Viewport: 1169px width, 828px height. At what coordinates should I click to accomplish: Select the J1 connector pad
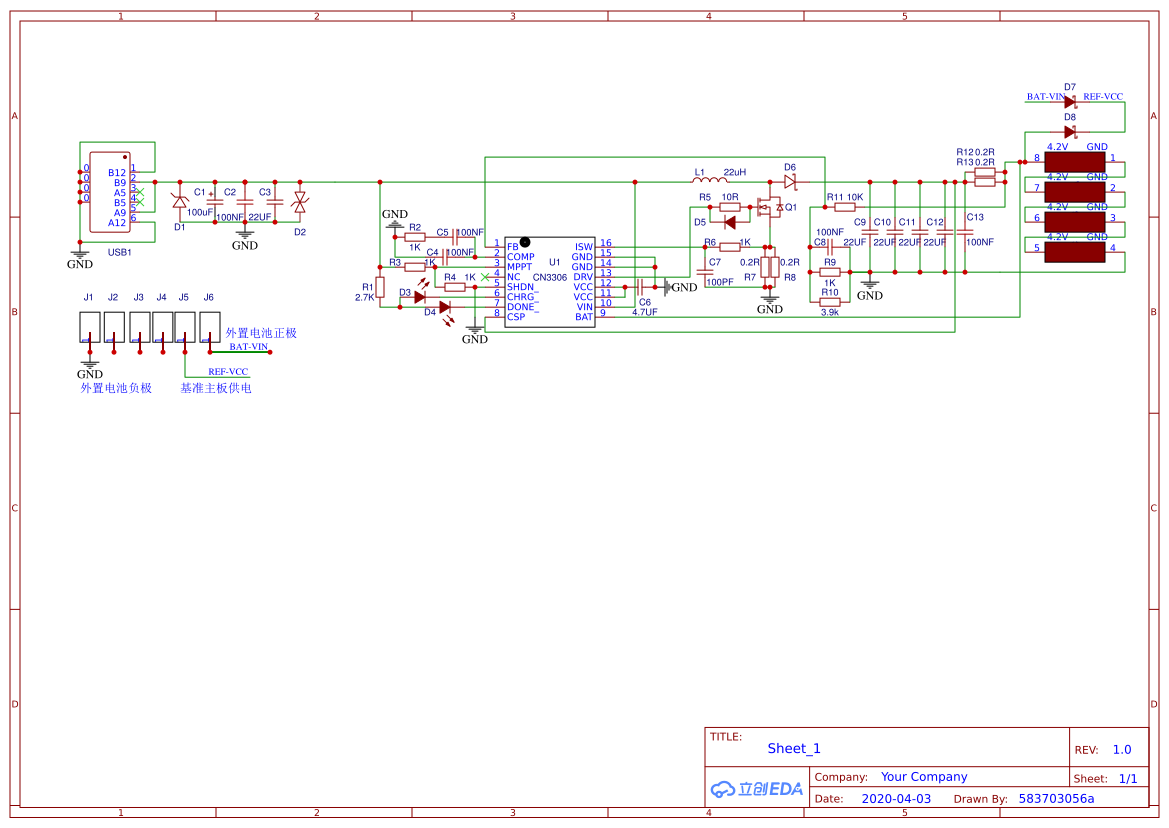click(89, 327)
